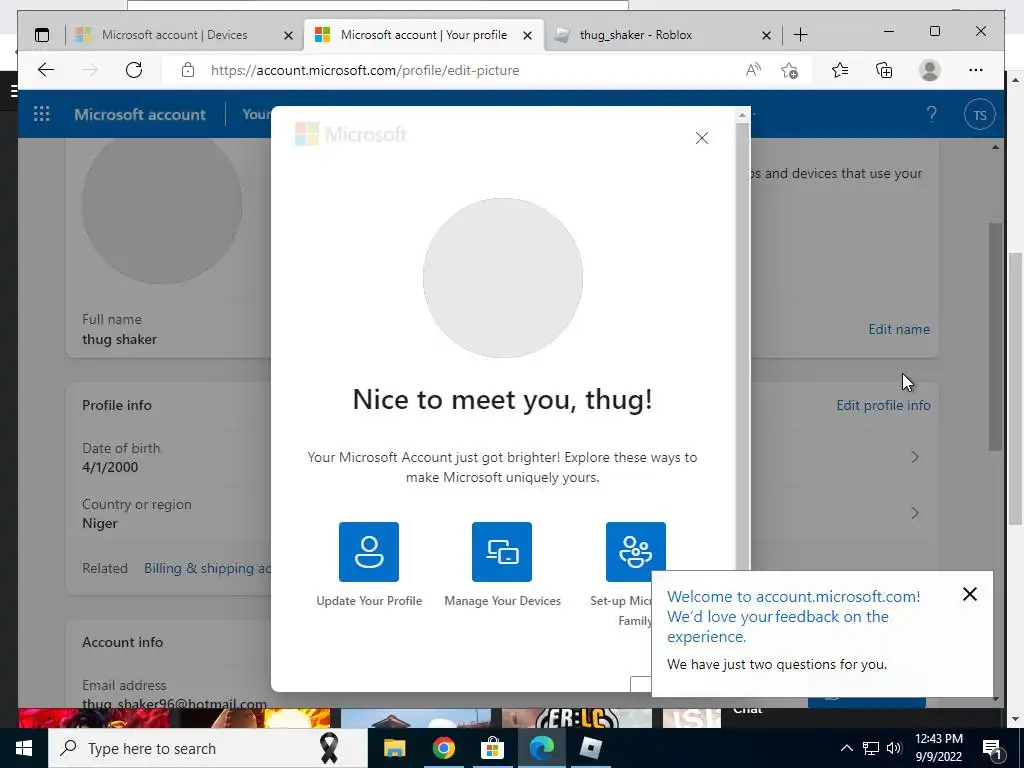
Task: Open the Favorites list icon
Action: click(x=840, y=70)
